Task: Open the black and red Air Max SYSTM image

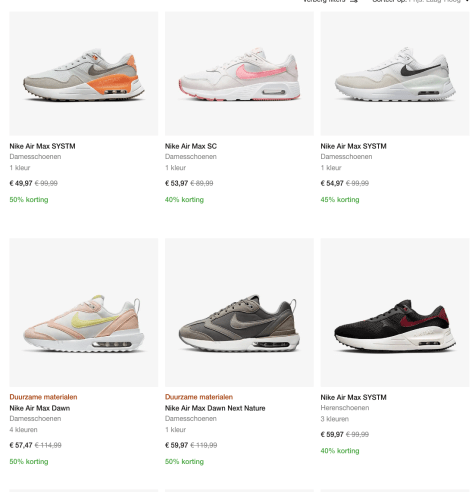Action: coord(395,313)
